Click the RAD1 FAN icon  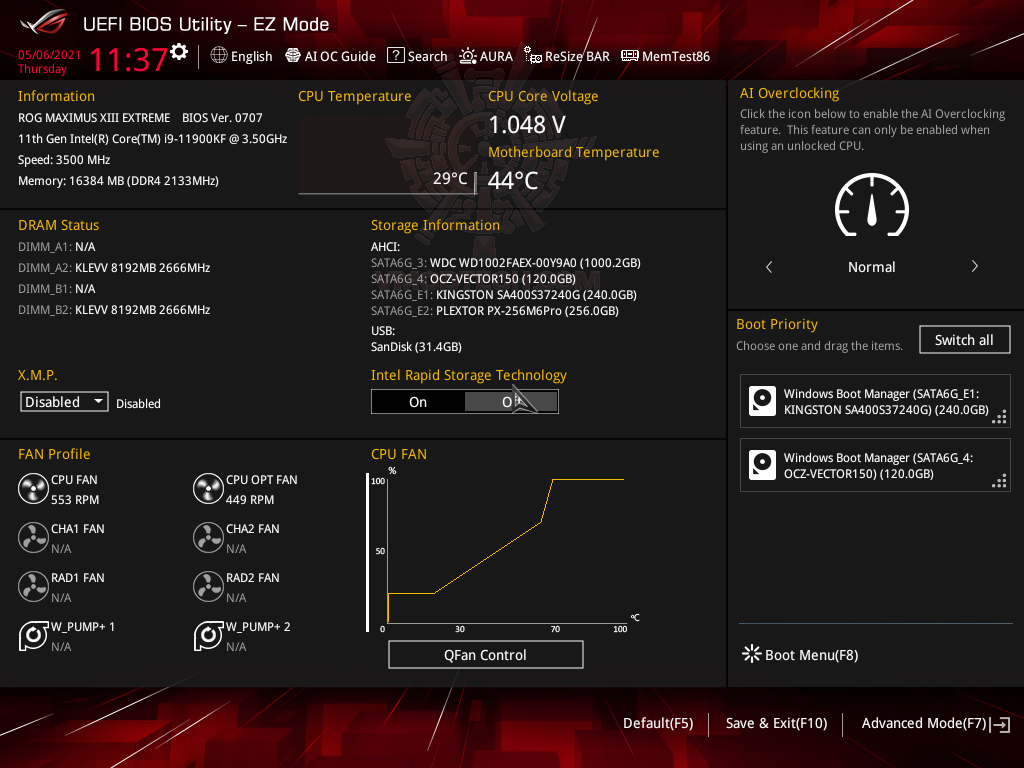(x=33, y=587)
